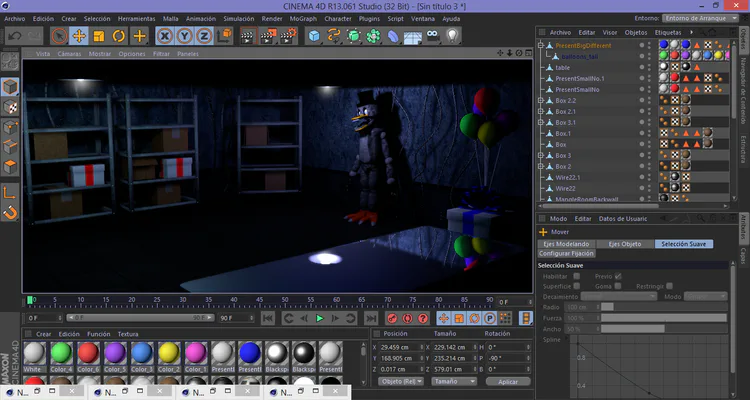Open the Simulación menu
This screenshot has height=400, width=750.
[x=239, y=19]
